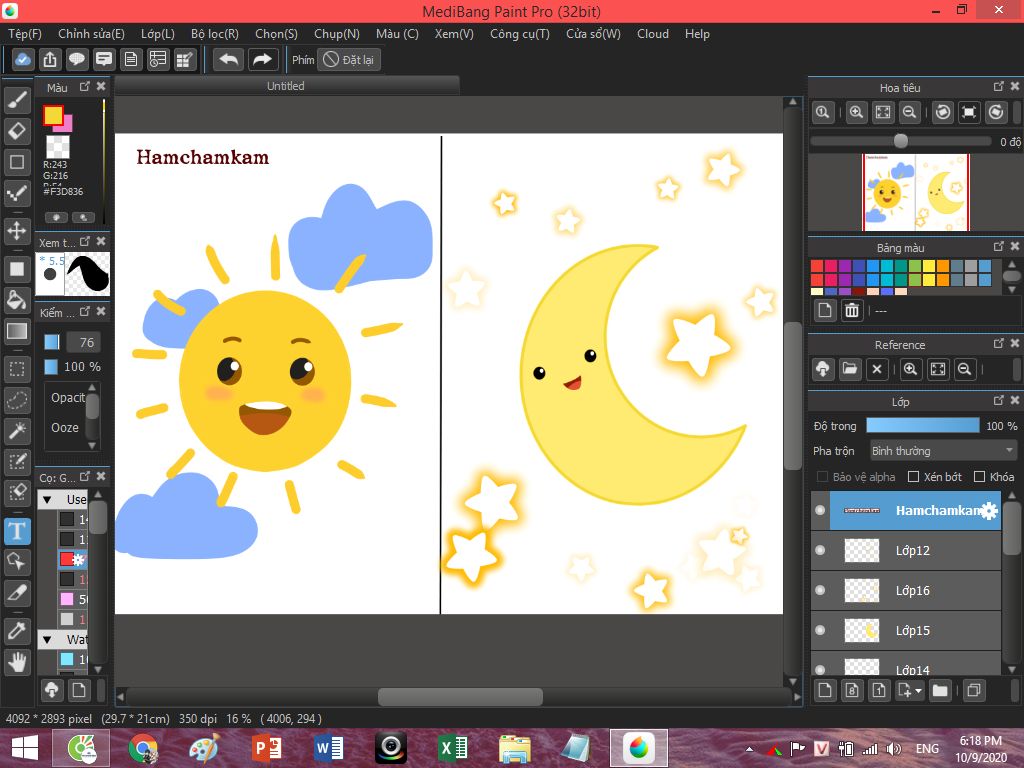The image size is (1024, 768).
Task: Select the Eraser tool in left toolbar
Action: [x=17, y=131]
